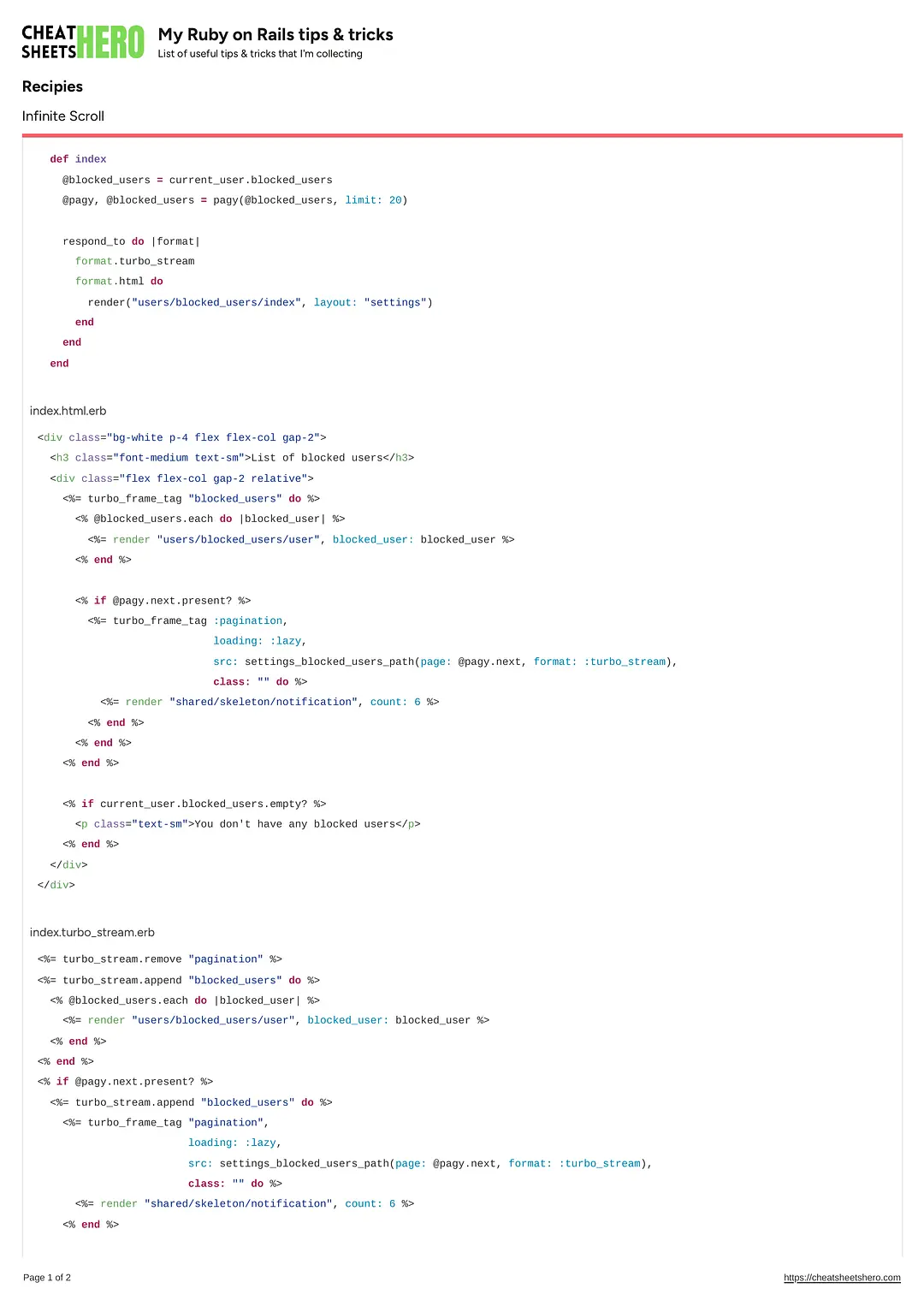Click the 'My Ruby on Rails tips & tricks' title

coord(275,34)
